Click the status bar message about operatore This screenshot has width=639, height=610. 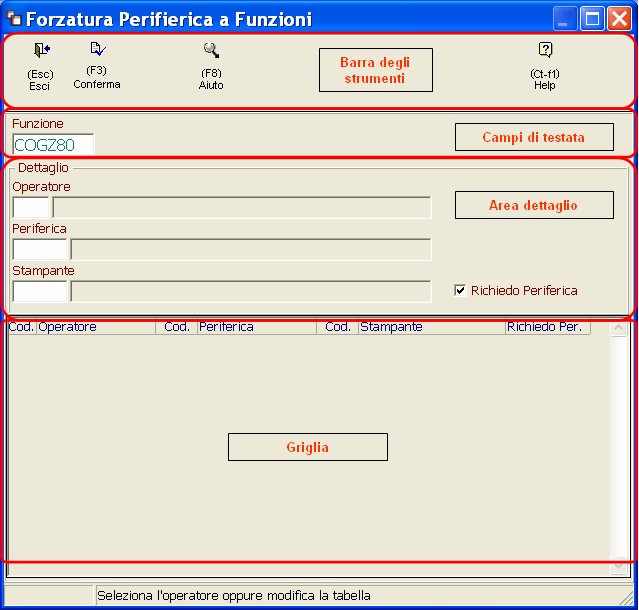(x=234, y=595)
